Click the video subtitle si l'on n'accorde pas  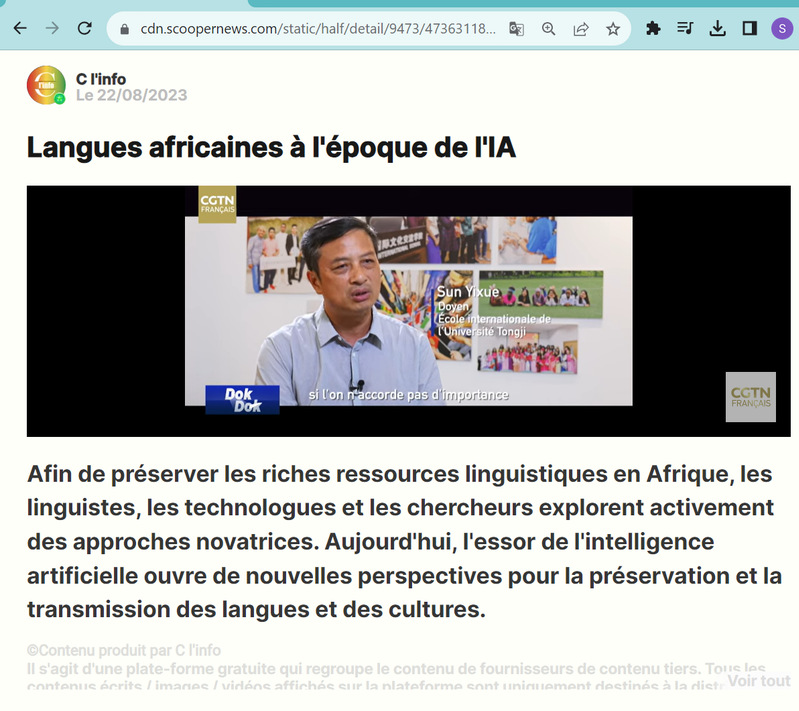(x=409, y=395)
